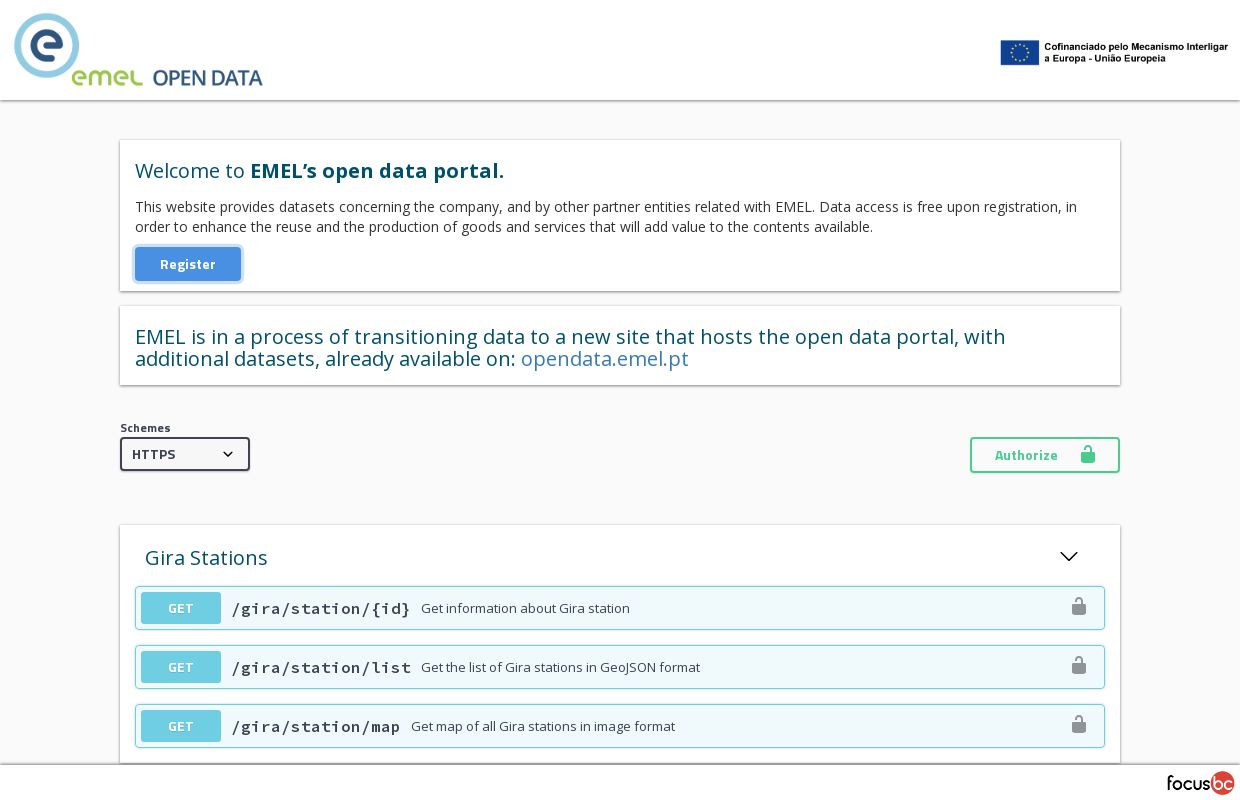Collapse the Gira Stations section with the chevron
Viewport: 1240px width, 800px height.
coord(1069,557)
